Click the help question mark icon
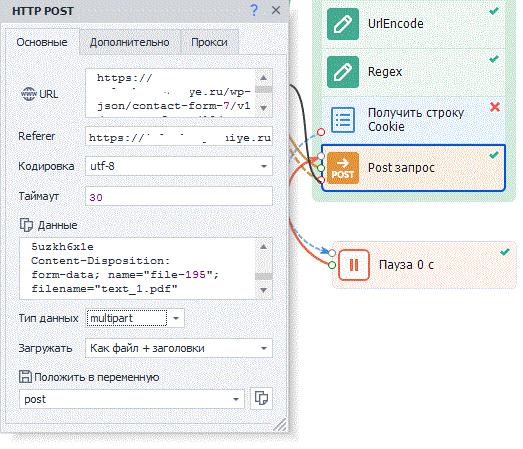Viewport: 523px width, 449px height. coord(254,10)
